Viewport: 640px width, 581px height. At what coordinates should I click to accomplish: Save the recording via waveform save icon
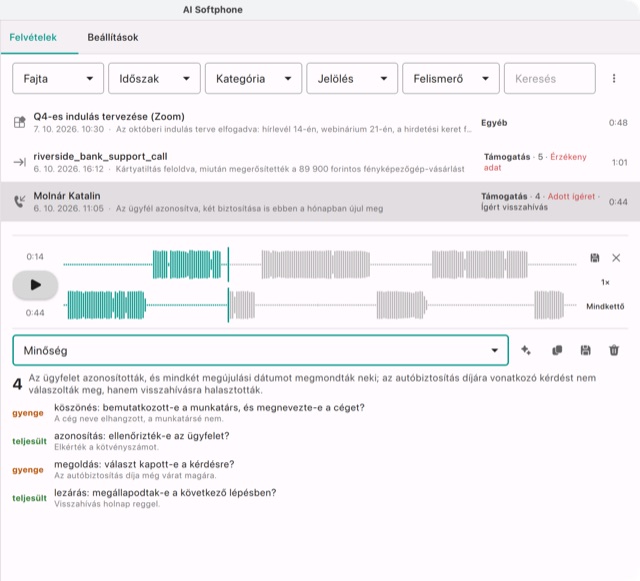[x=595, y=258]
